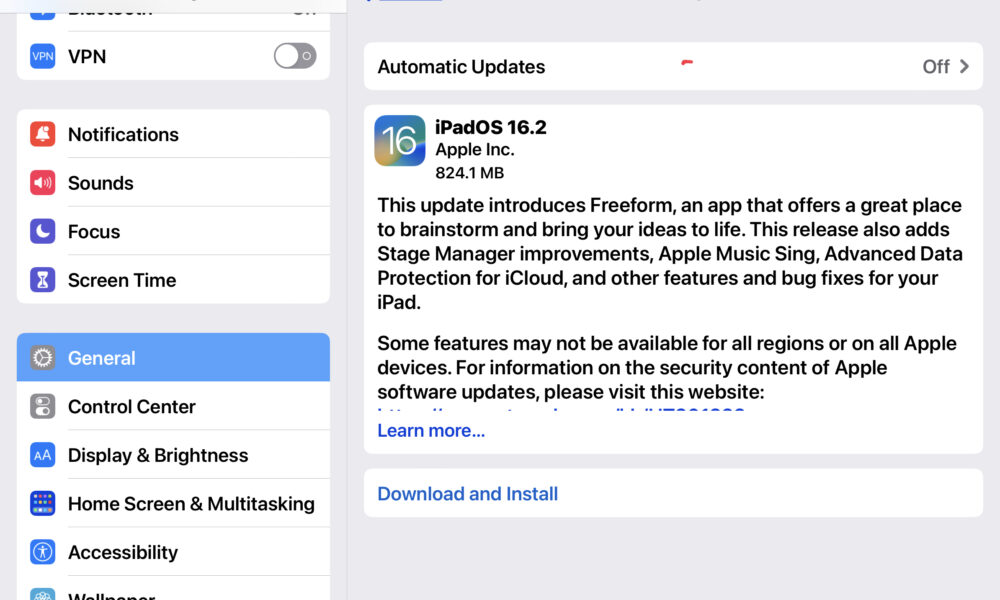Open Home Screen & Multitasking settings
The image size is (1000, 600).
coord(173,504)
